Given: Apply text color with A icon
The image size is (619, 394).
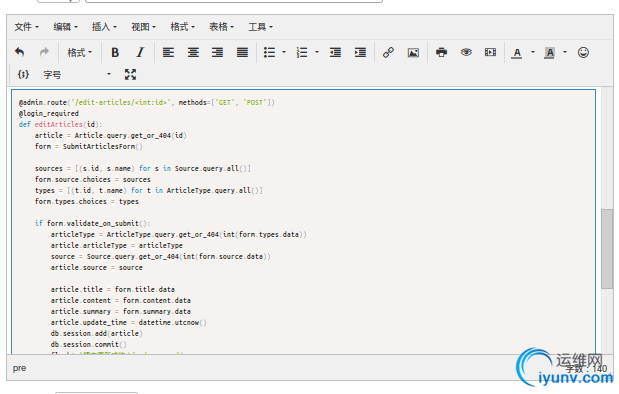Looking at the screenshot, I should 517,53.
